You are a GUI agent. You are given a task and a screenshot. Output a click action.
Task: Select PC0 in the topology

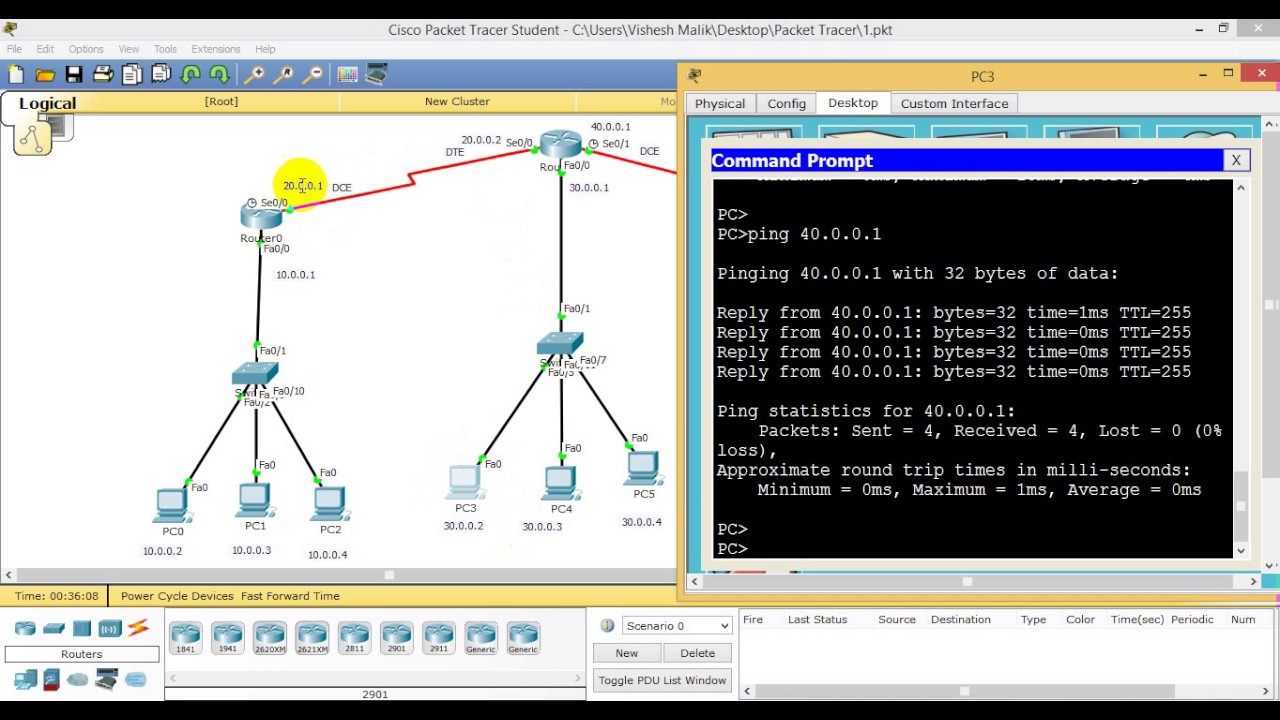[171, 506]
